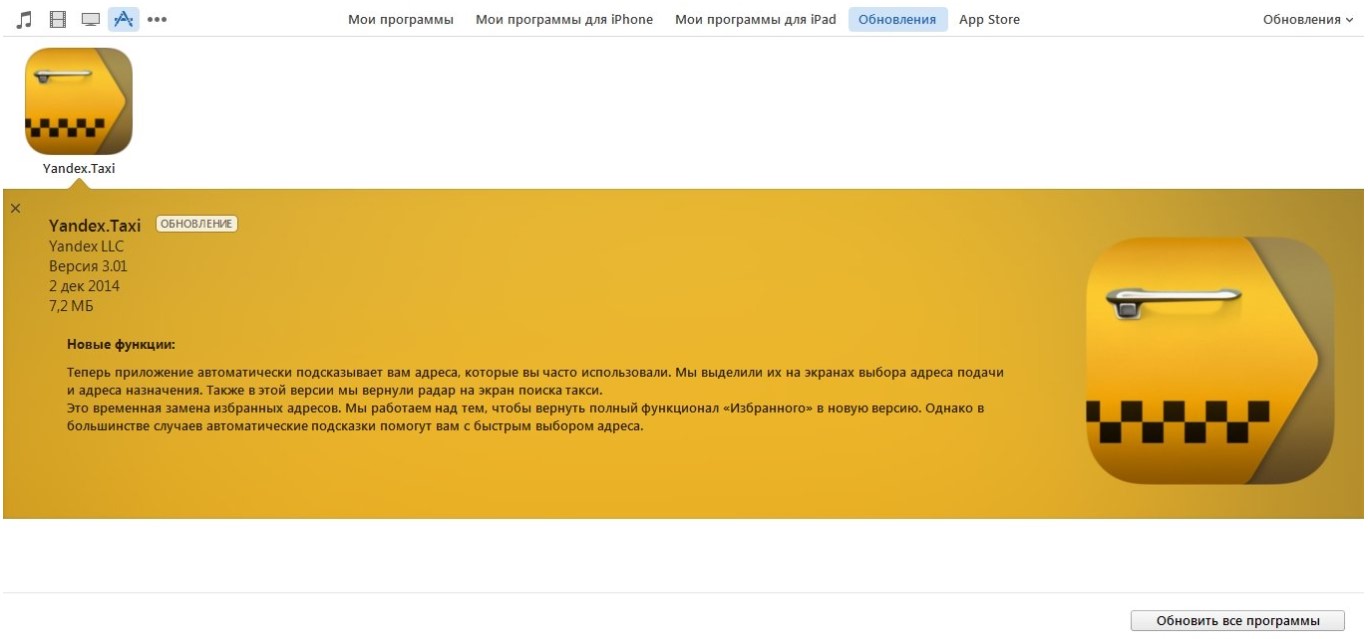Screen dimensions: 1368x639
Task: Switch to Мои программы для iPad tab
Action: click(x=755, y=20)
